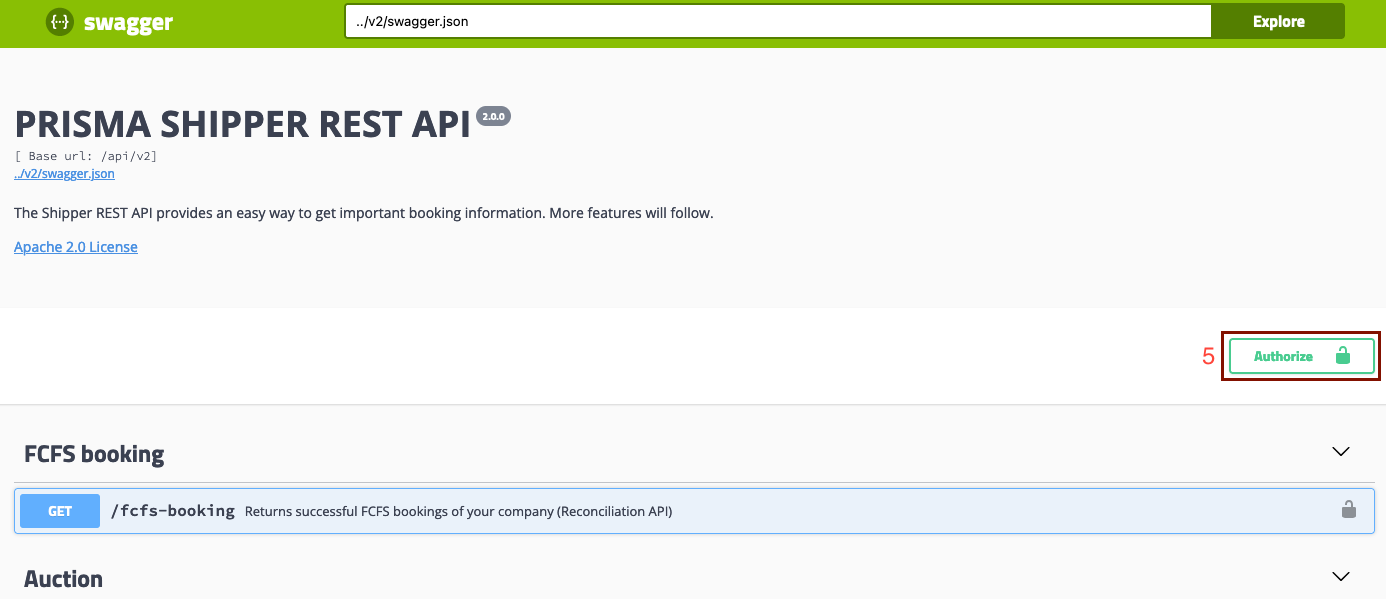
Task: Open the ../v2/swagger.json link below title
Action: tap(64, 174)
